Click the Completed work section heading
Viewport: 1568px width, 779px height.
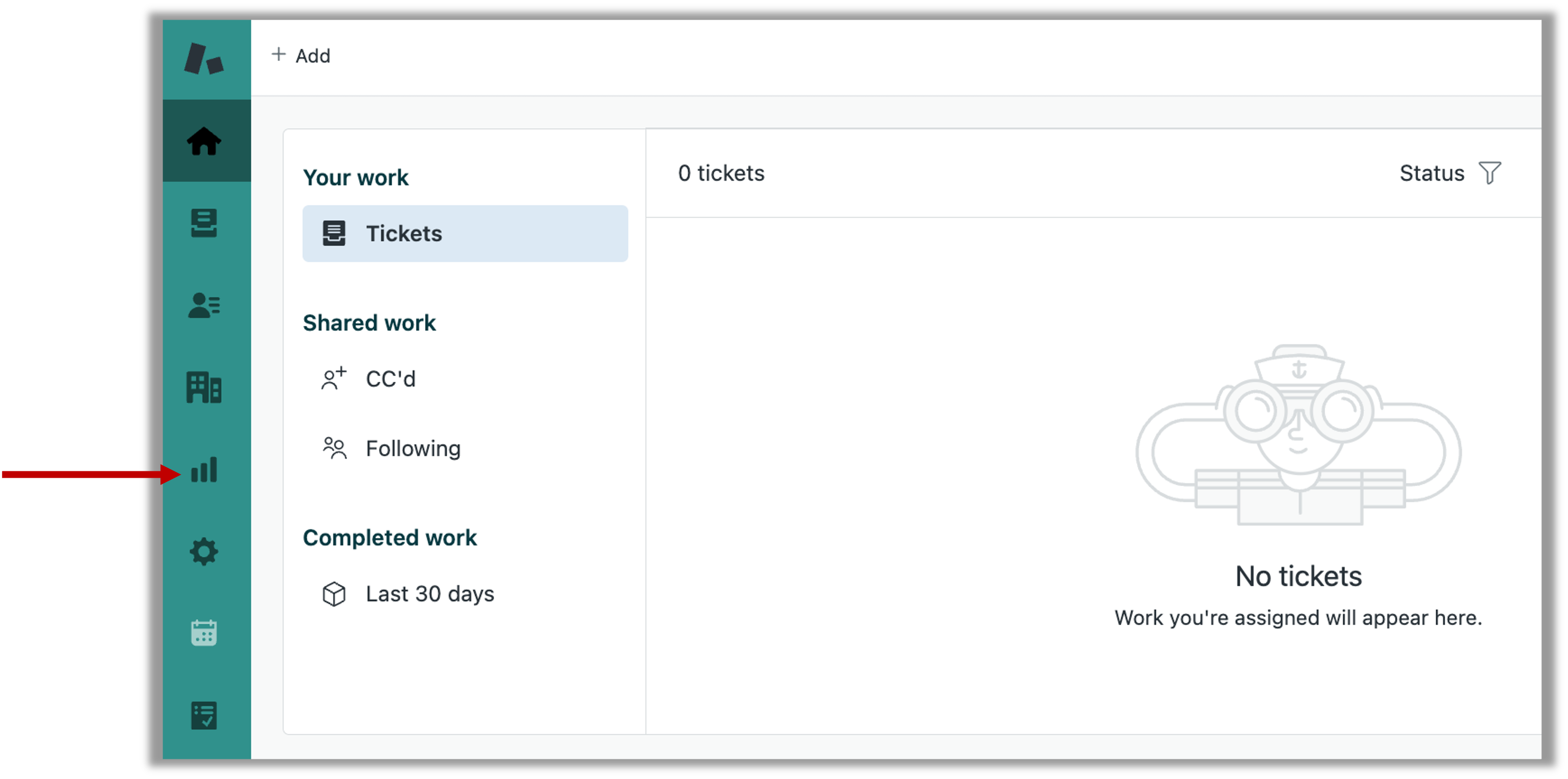(390, 537)
